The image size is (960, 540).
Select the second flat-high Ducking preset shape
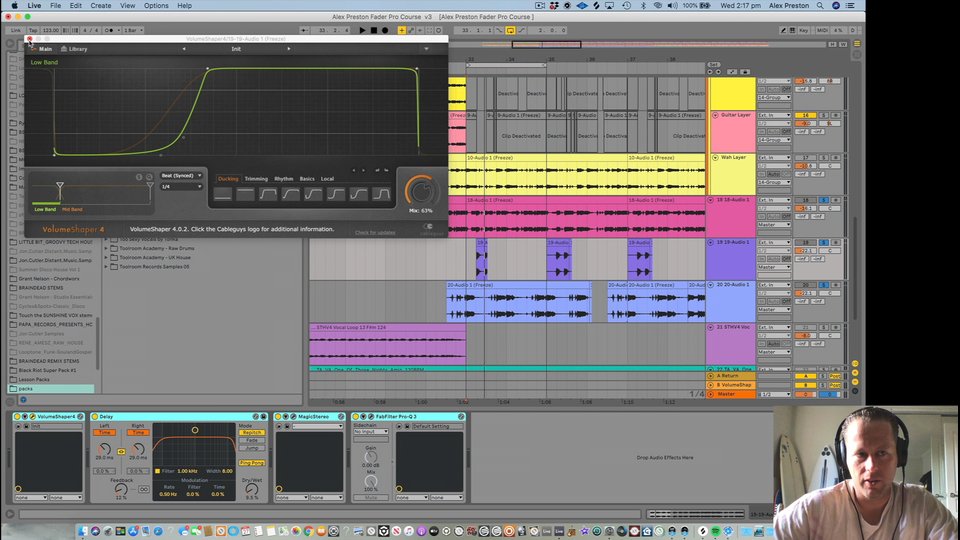tap(246, 195)
